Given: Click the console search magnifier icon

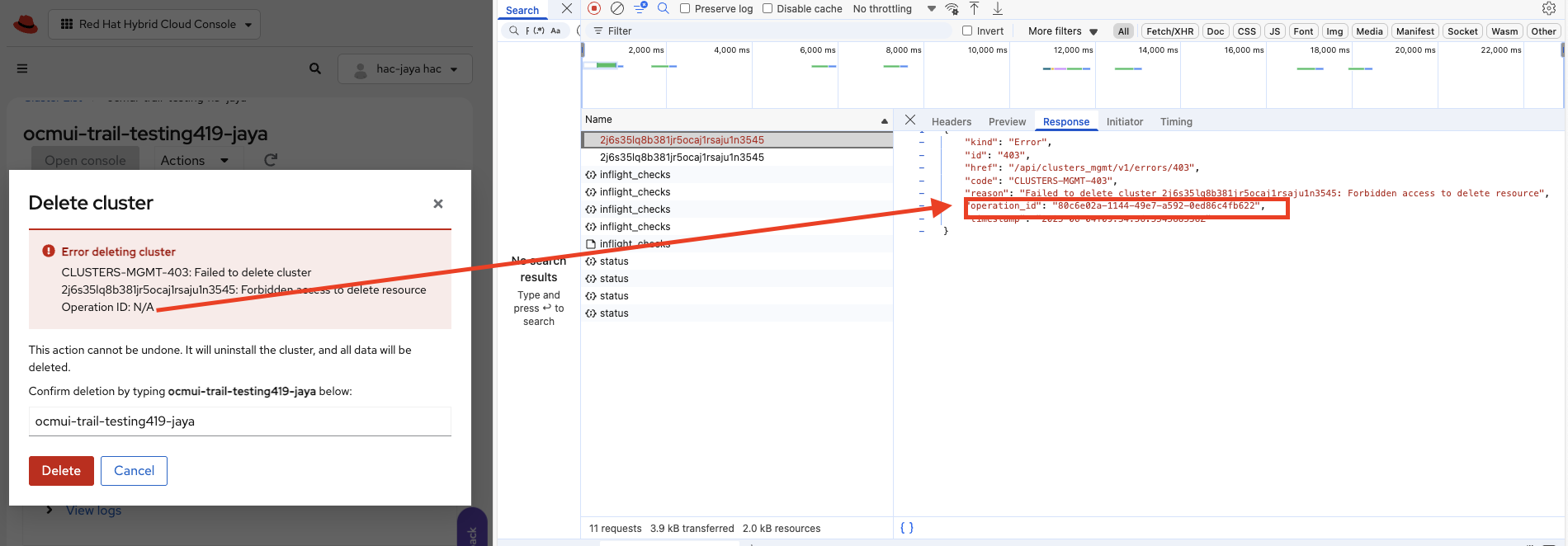Looking at the screenshot, I should click(315, 68).
